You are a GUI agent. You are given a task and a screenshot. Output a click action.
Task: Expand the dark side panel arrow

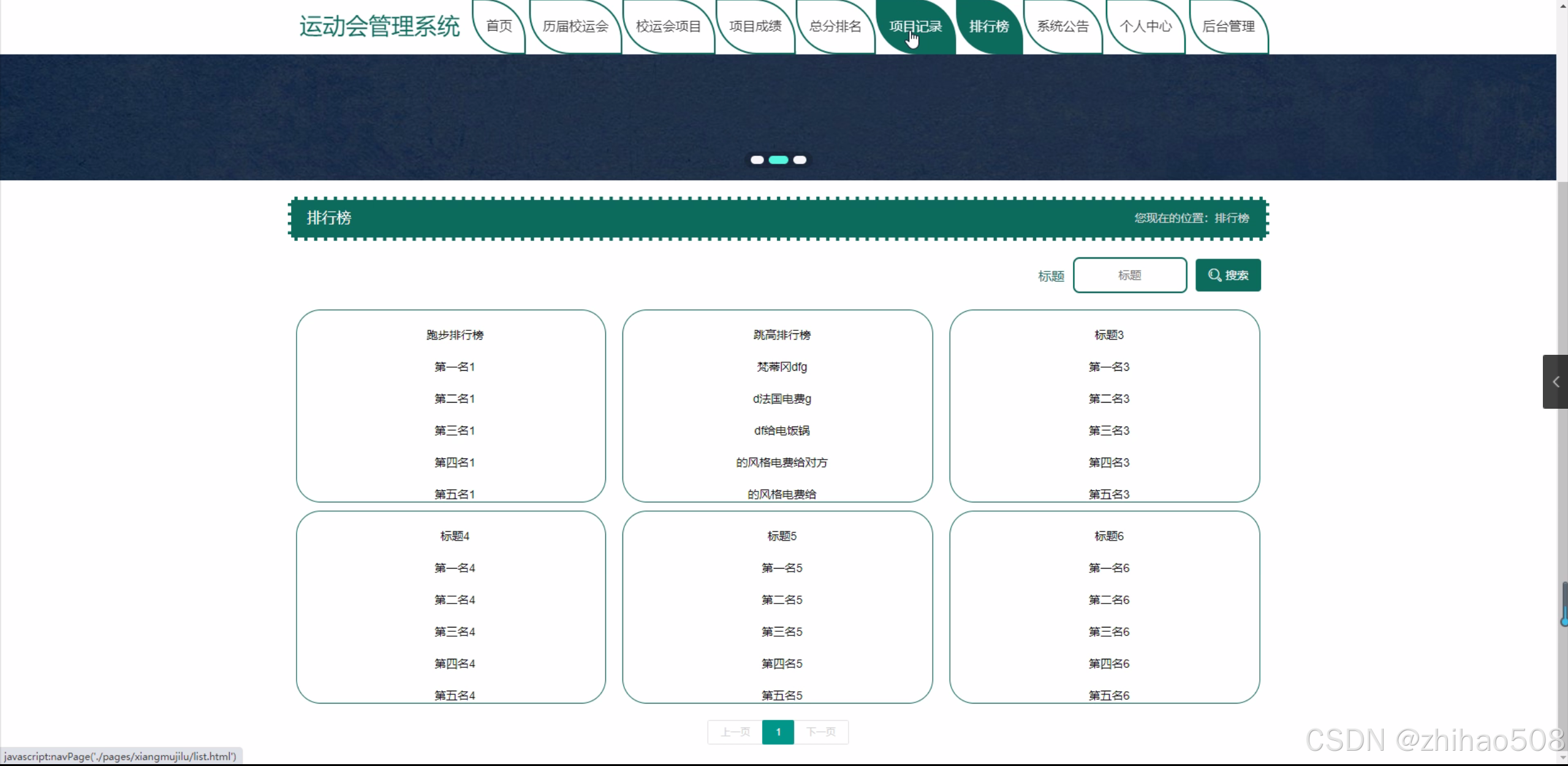click(x=1555, y=382)
